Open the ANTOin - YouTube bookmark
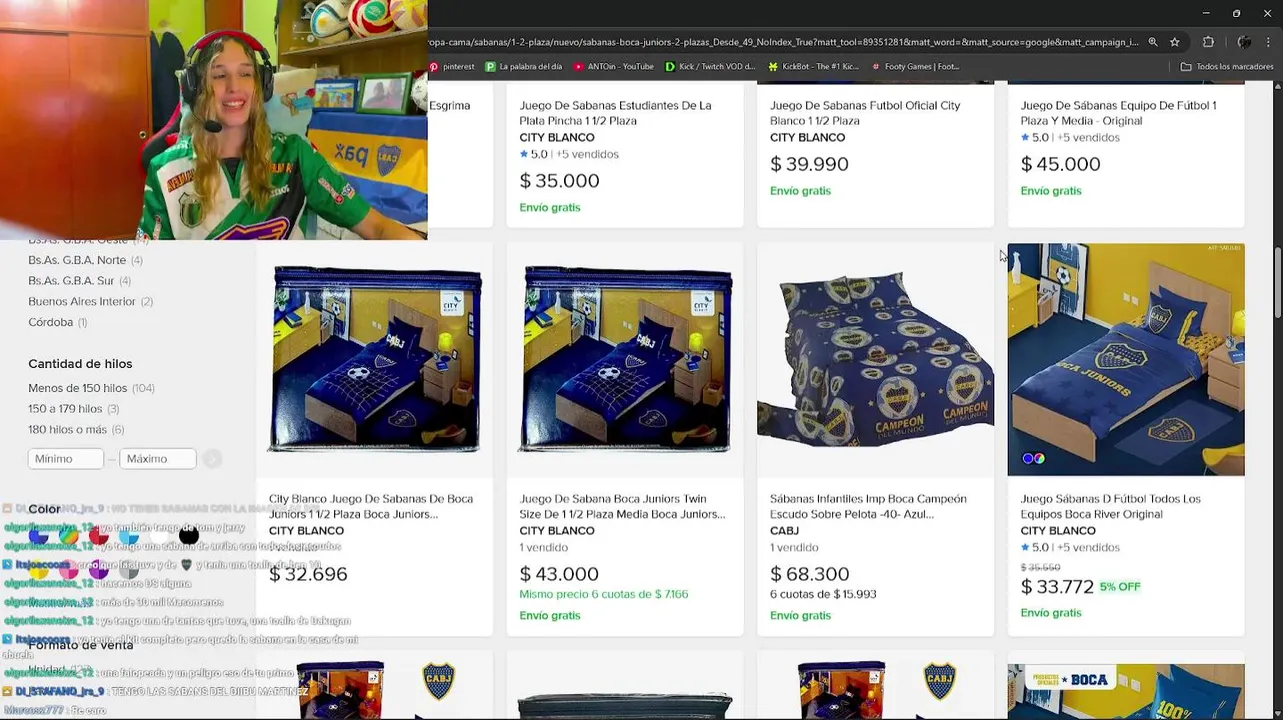 613,67
